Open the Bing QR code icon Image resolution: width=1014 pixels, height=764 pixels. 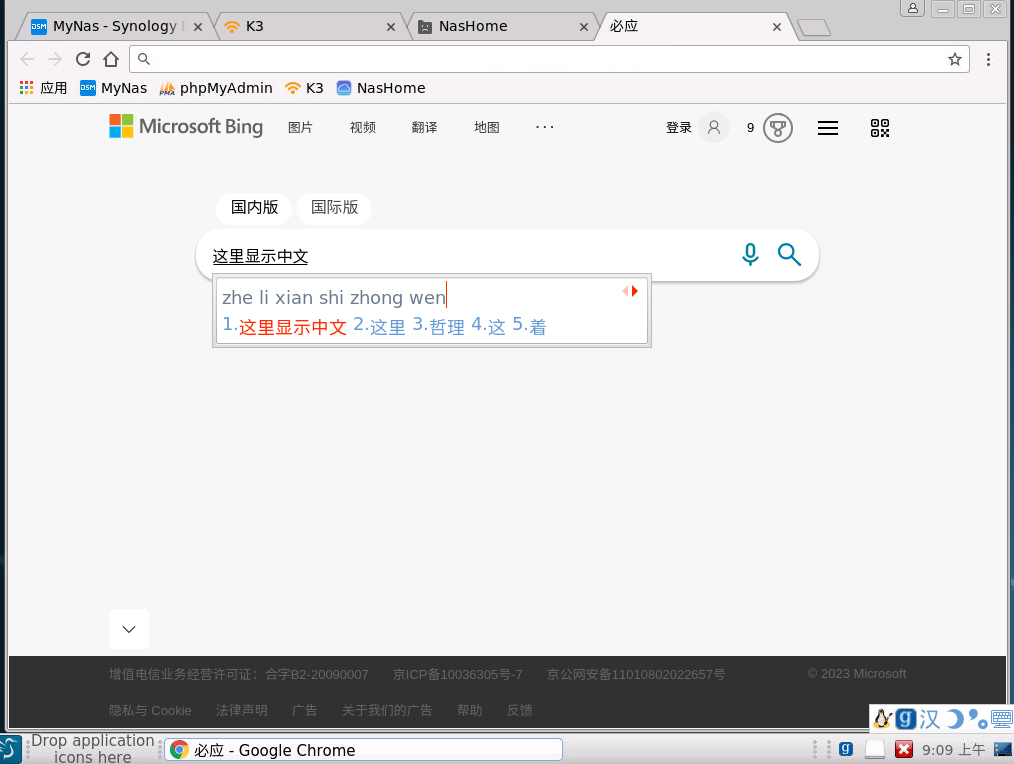[880, 128]
